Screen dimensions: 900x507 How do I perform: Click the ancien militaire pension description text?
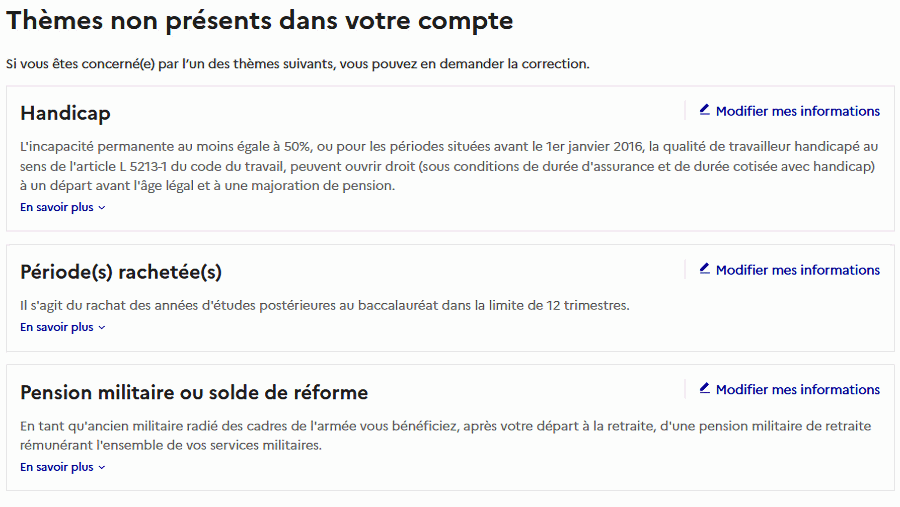pos(445,435)
